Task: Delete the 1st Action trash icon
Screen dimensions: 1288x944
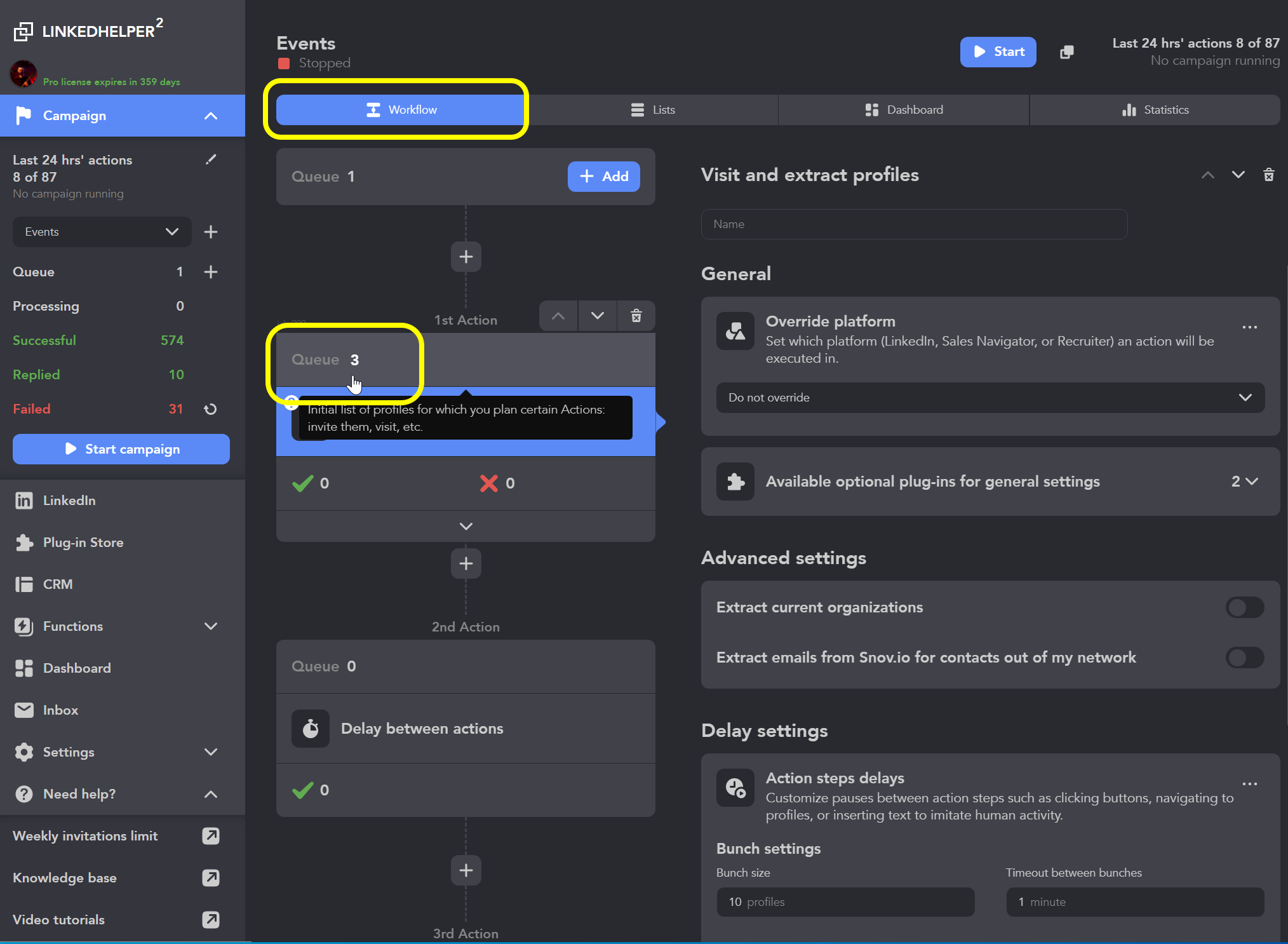Action: 636,316
